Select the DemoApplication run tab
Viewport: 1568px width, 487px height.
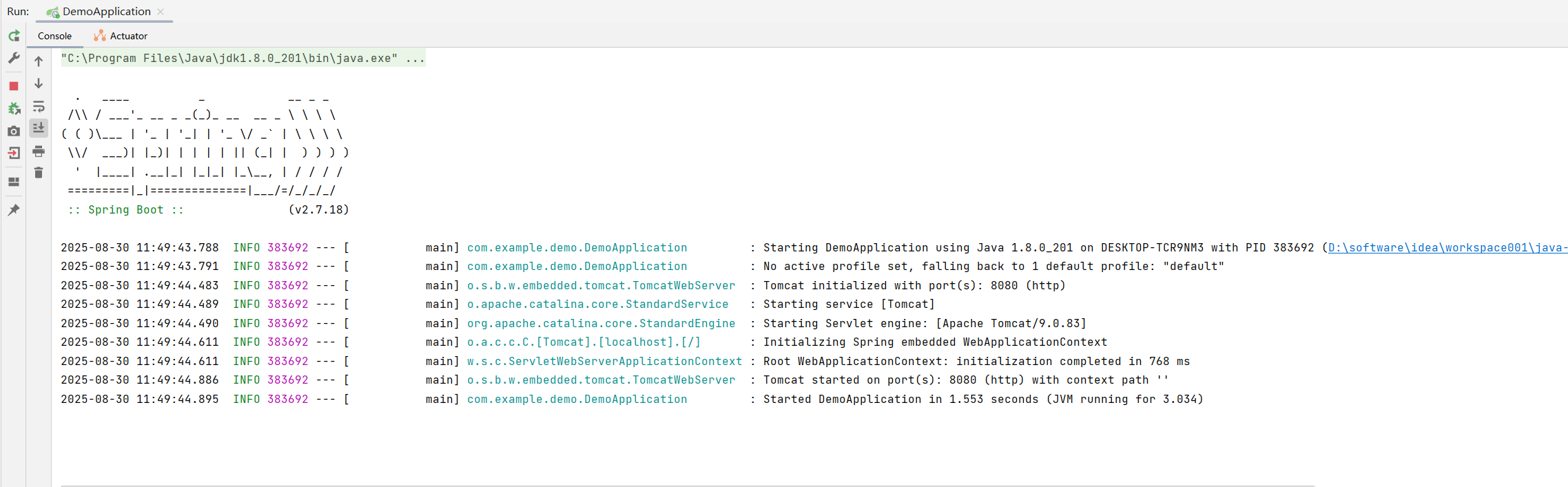105,12
